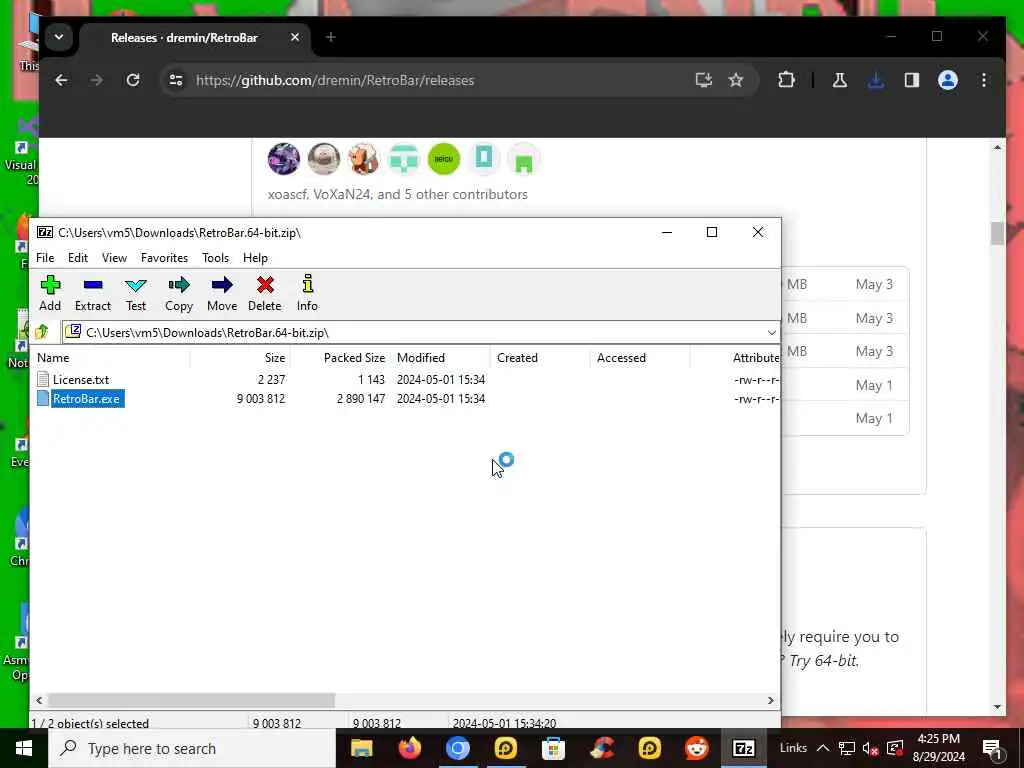View site information icon beside URL
1024x768 pixels.
point(176,80)
